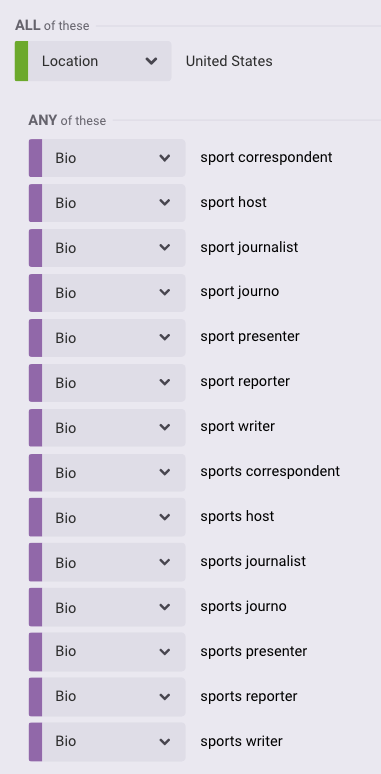Open the Location filter type dropdown
Screen dimensions: 381x774
coord(99,61)
